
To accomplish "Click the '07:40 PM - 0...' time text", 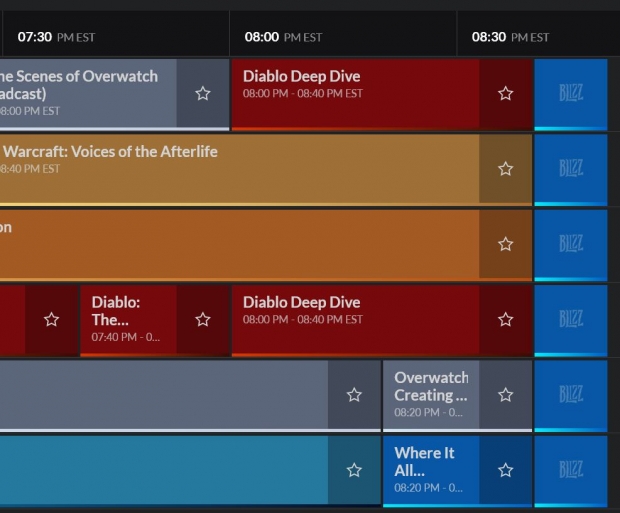I will pos(126,337).
